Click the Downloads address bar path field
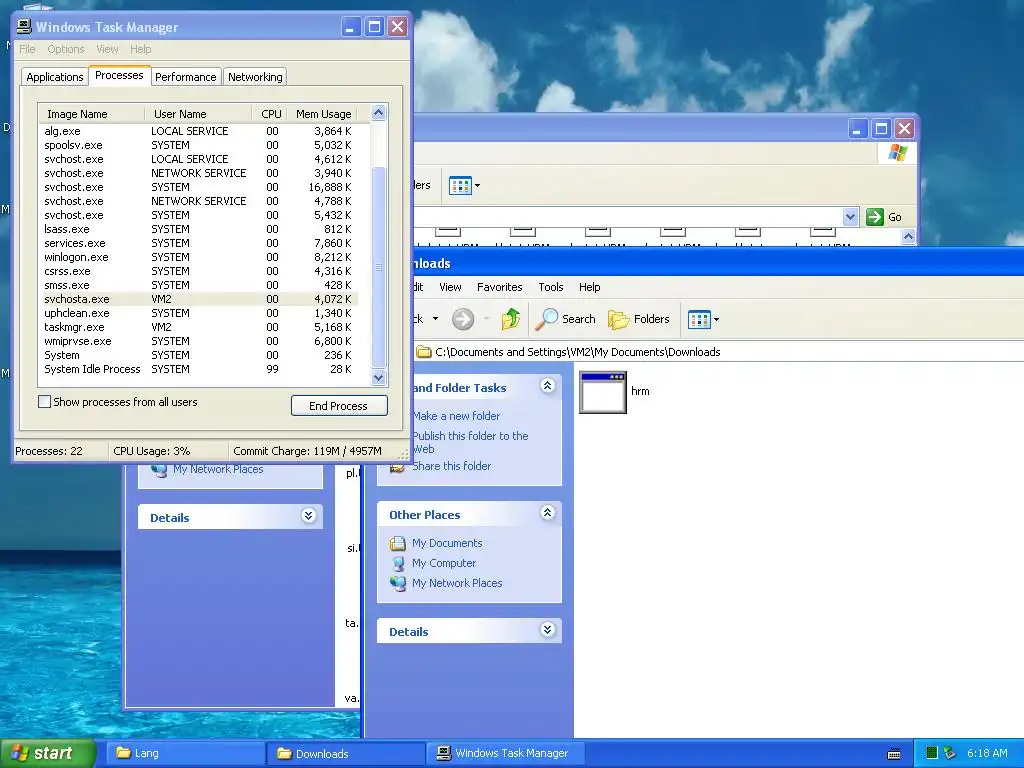The image size is (1024, 768). coord(718,352)
